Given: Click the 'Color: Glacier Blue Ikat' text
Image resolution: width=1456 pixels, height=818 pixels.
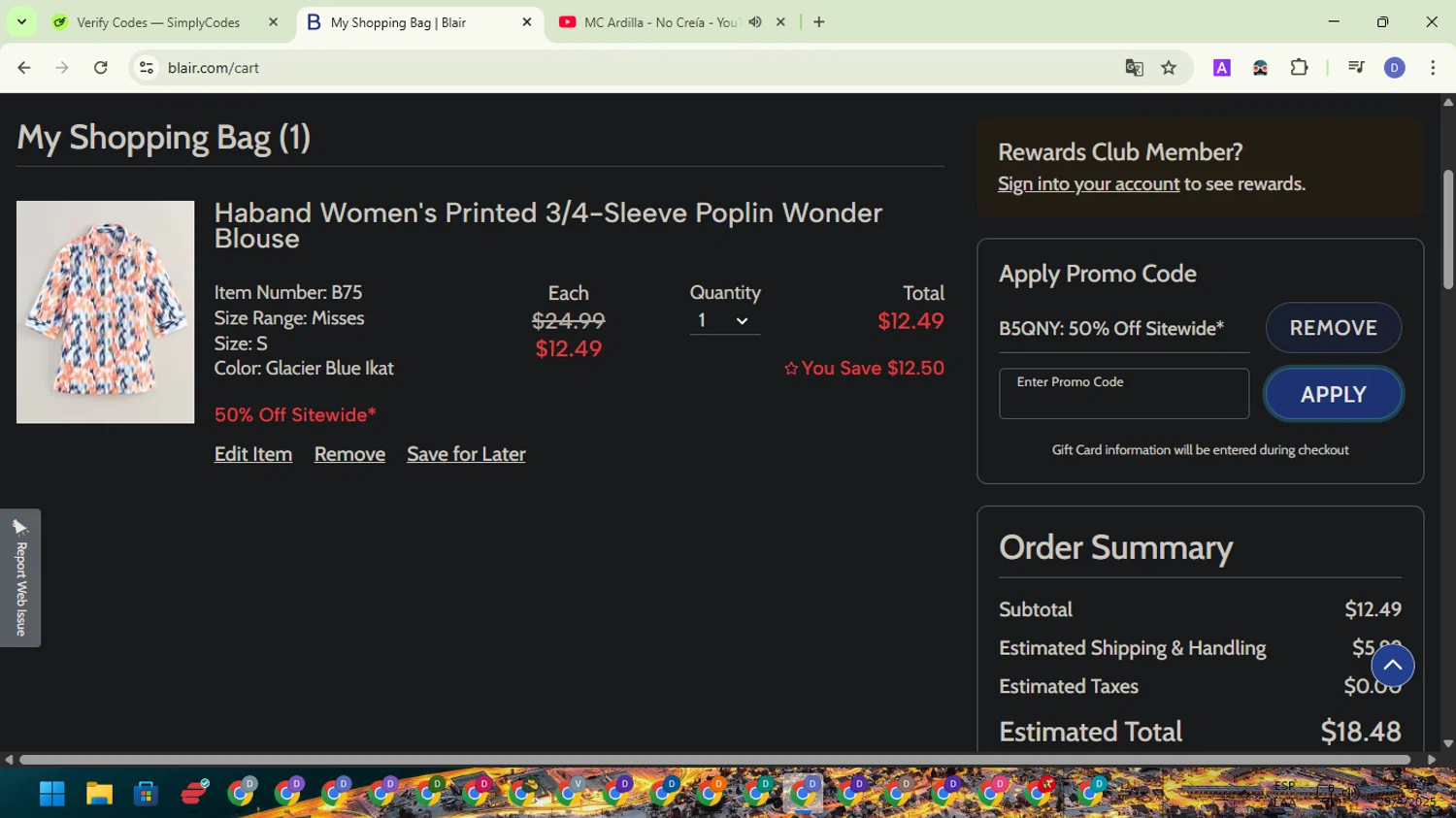Looking at the screenshot, I should click(x=304, y=369).
